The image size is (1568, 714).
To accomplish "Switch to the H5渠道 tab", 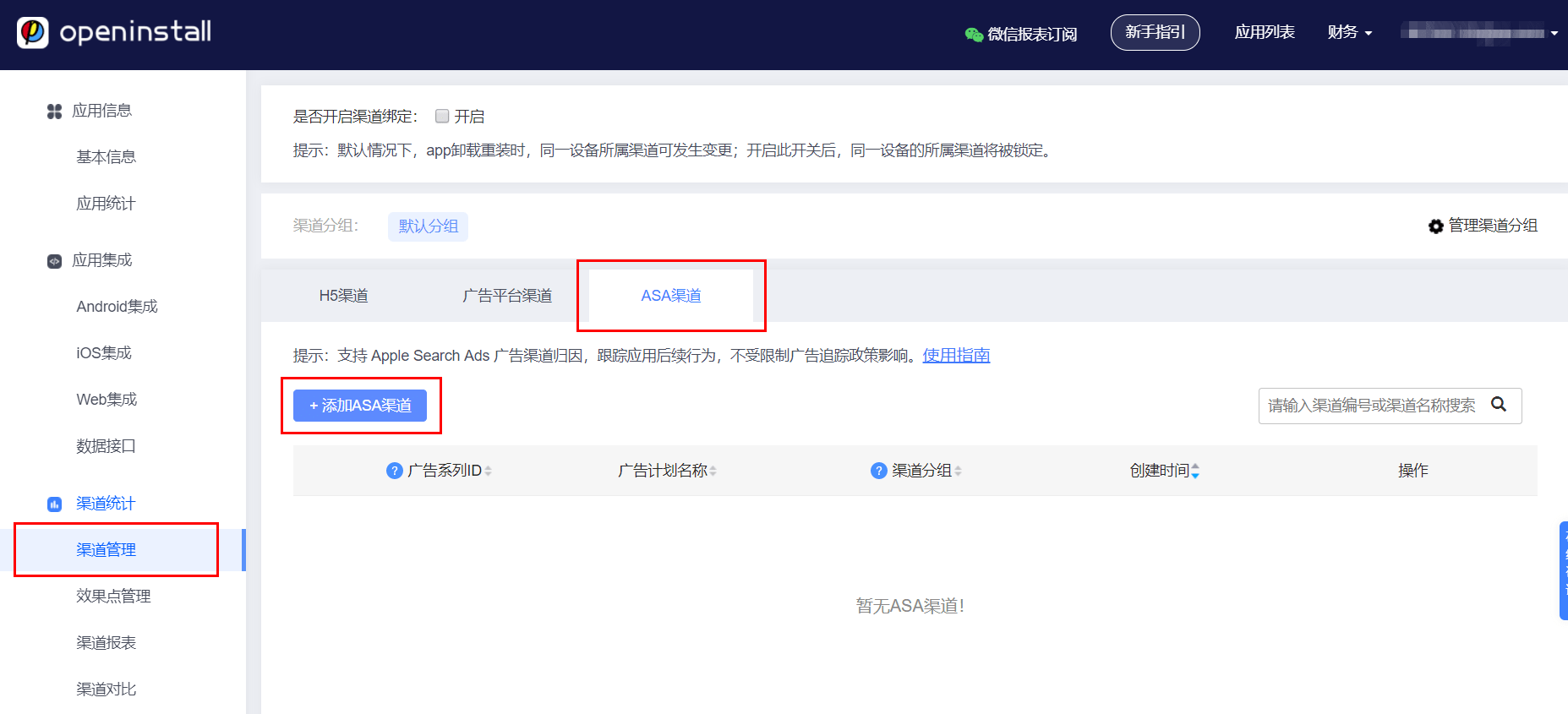I will click(x=343, y=296).
